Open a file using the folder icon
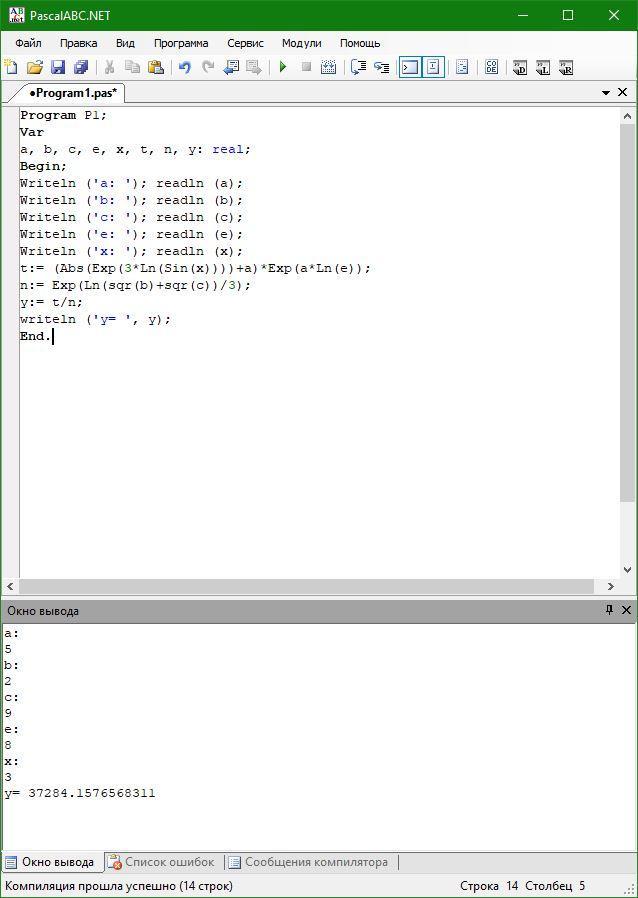 tap(35, 67)
